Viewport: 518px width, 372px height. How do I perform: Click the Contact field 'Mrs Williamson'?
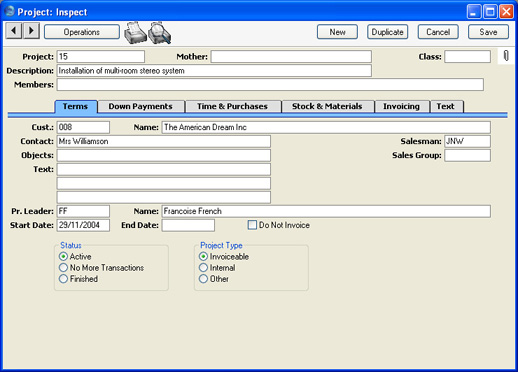point(164,141)
